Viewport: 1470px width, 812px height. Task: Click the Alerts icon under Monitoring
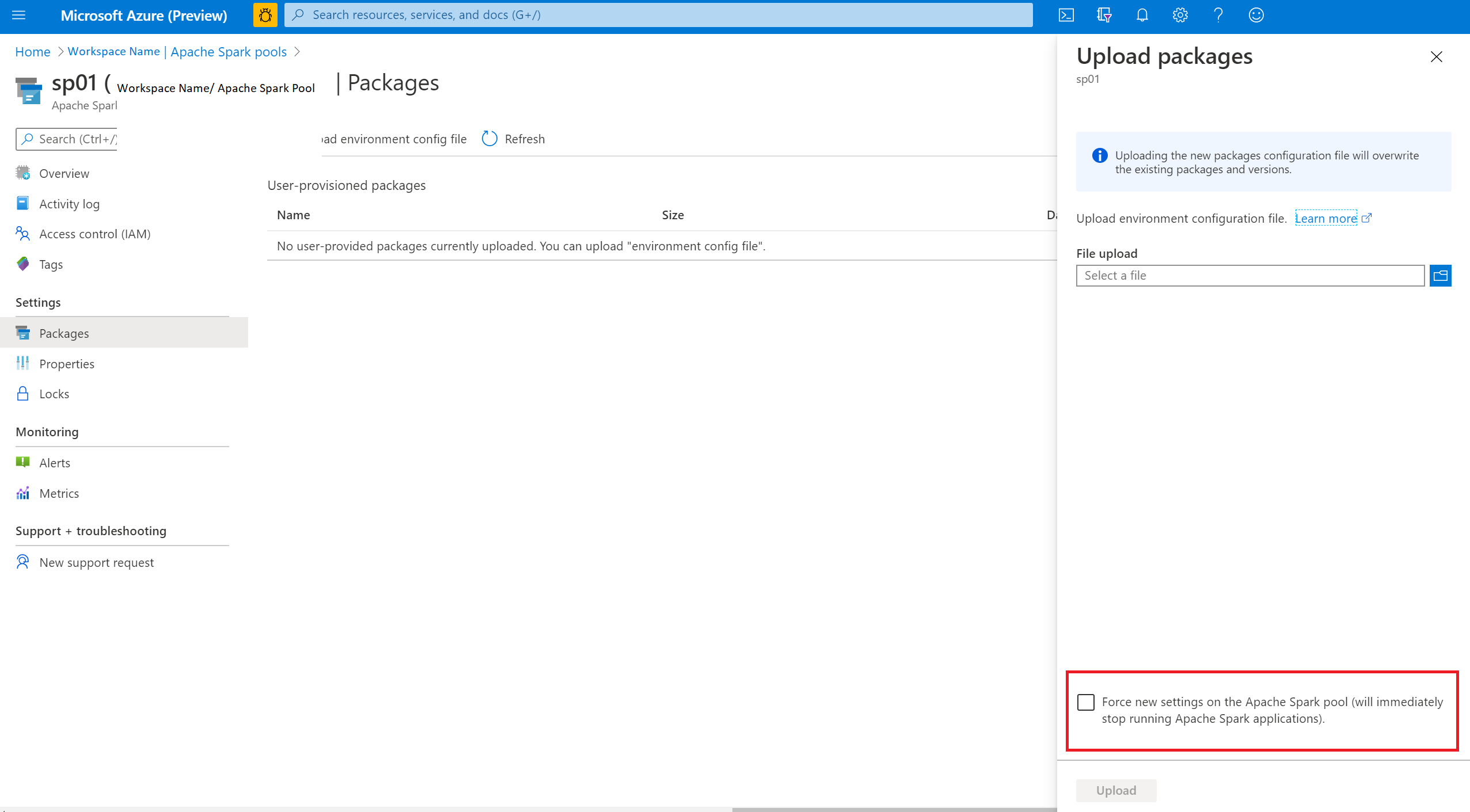pos(24,462)
